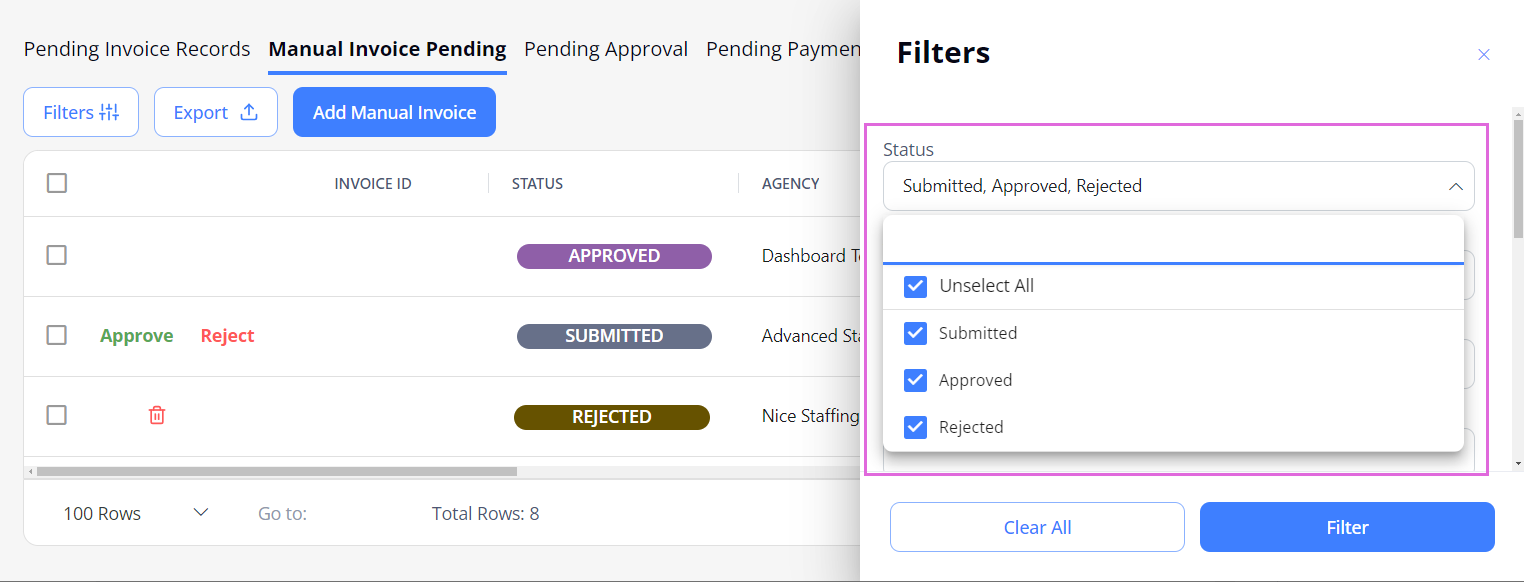The width and height of the screenshot is (1524, 582).
Task: Open the 100 Rows page size dropdown
Action: coord(136,513)
